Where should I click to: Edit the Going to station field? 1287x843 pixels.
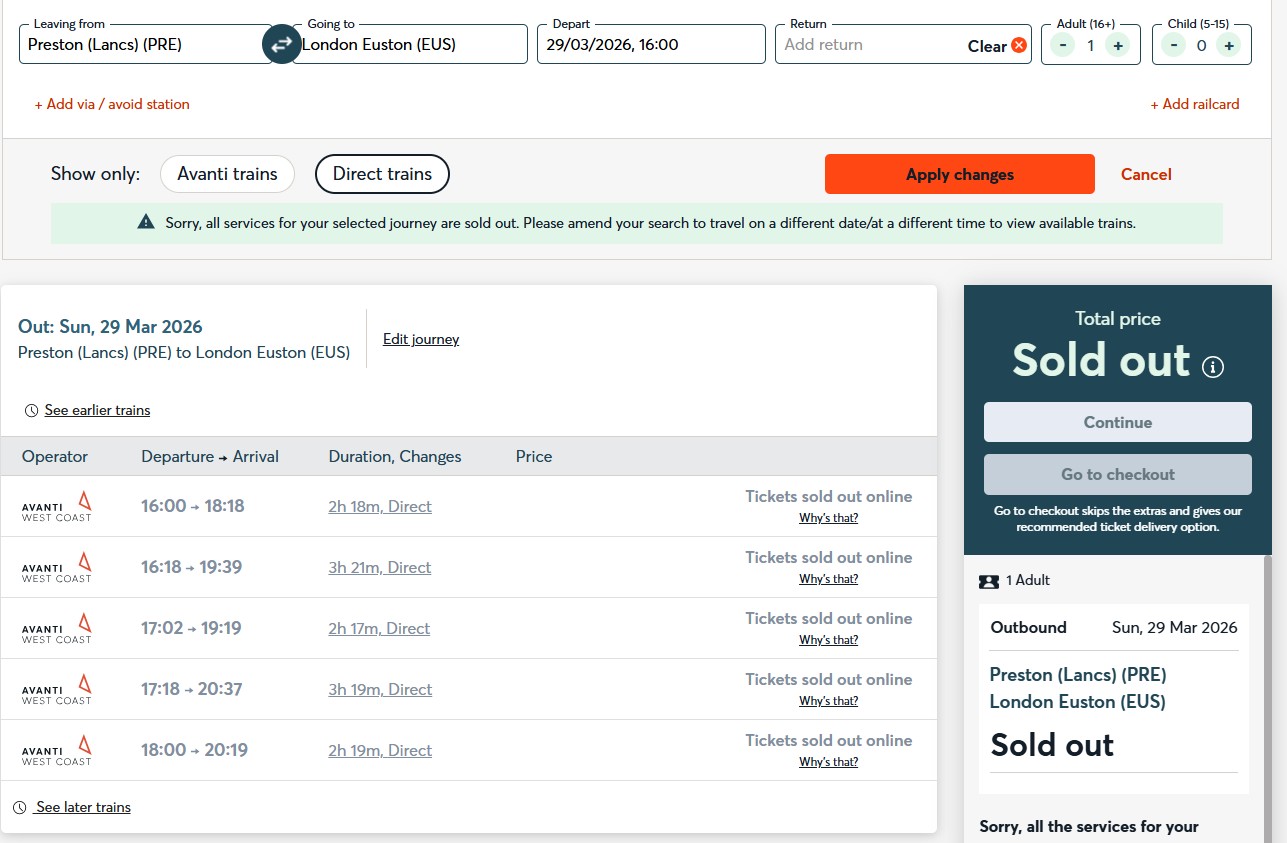tap(412, 45)
